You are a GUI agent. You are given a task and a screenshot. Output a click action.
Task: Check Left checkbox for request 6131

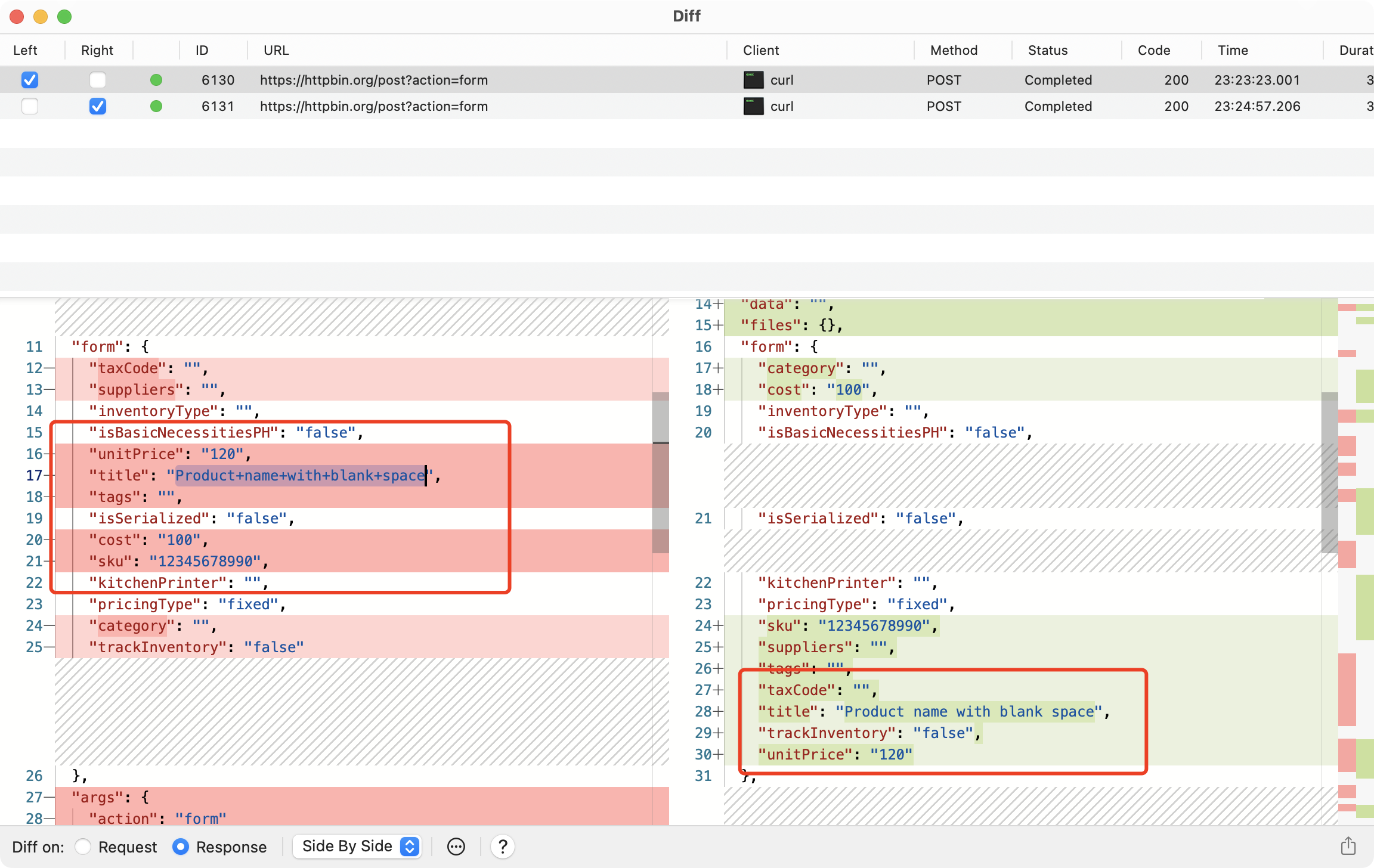click(29, 106)
